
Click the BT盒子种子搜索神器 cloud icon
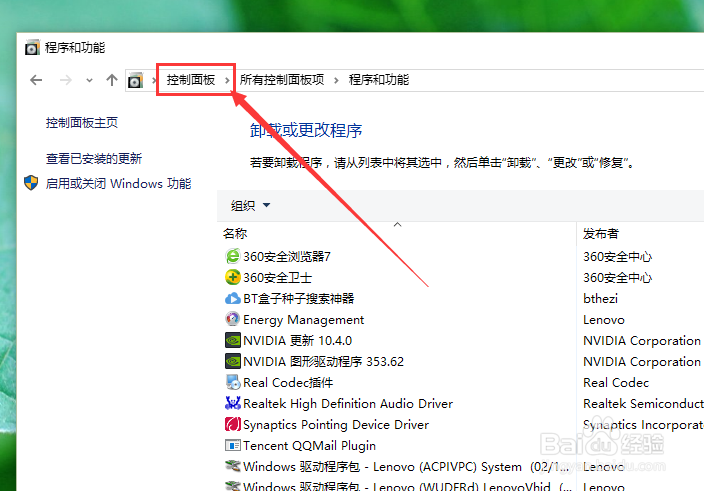233,298
